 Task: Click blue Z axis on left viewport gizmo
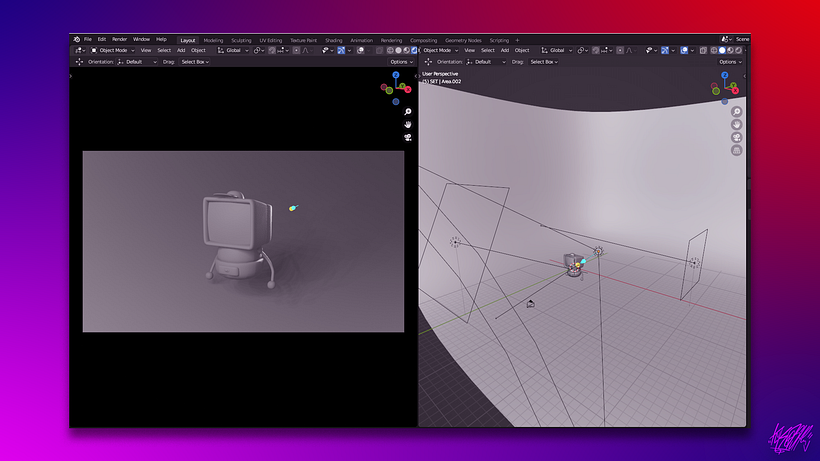(x=396, y=75)
